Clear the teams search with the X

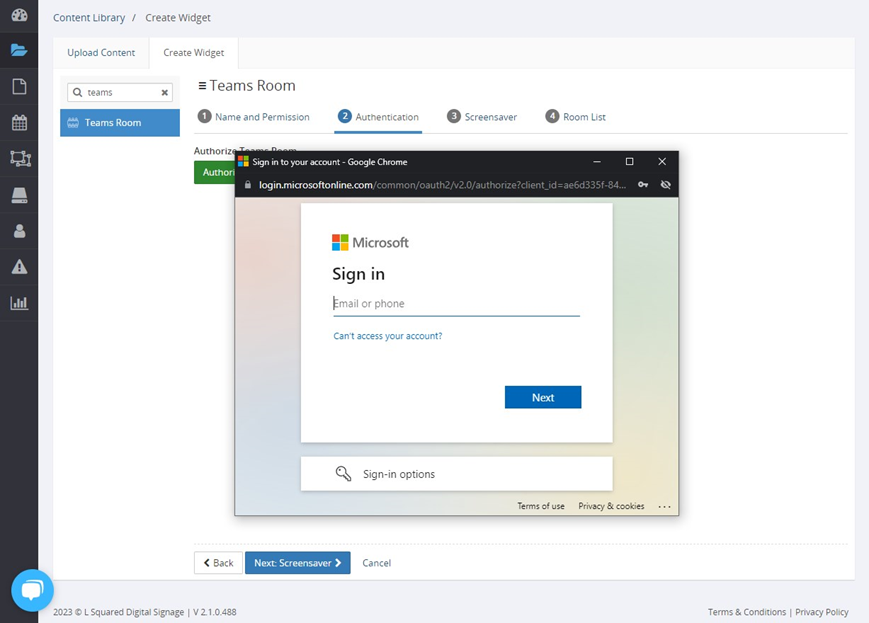[165, 93]
